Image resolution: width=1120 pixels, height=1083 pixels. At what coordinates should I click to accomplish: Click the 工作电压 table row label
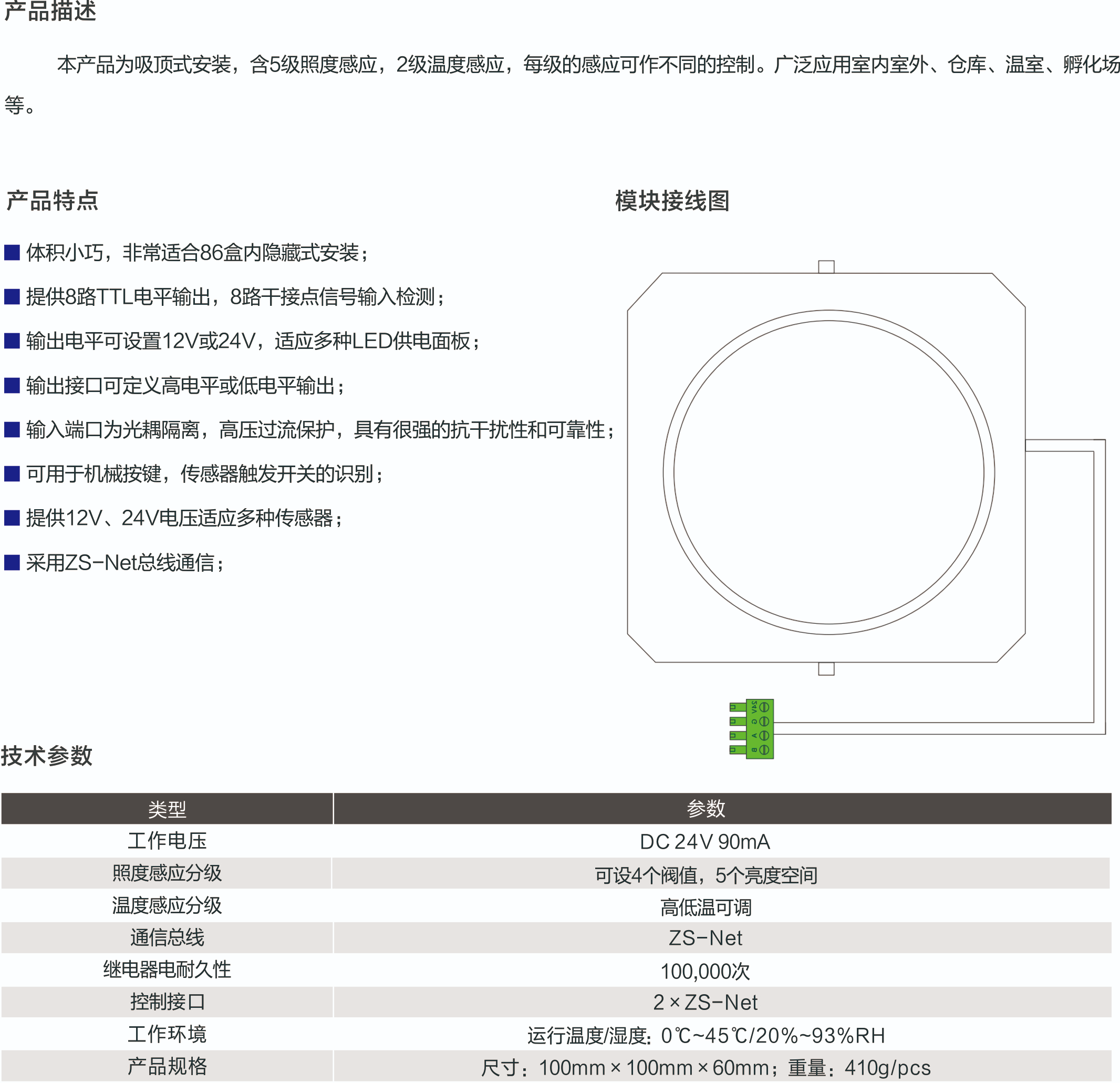tap(167, 841)
